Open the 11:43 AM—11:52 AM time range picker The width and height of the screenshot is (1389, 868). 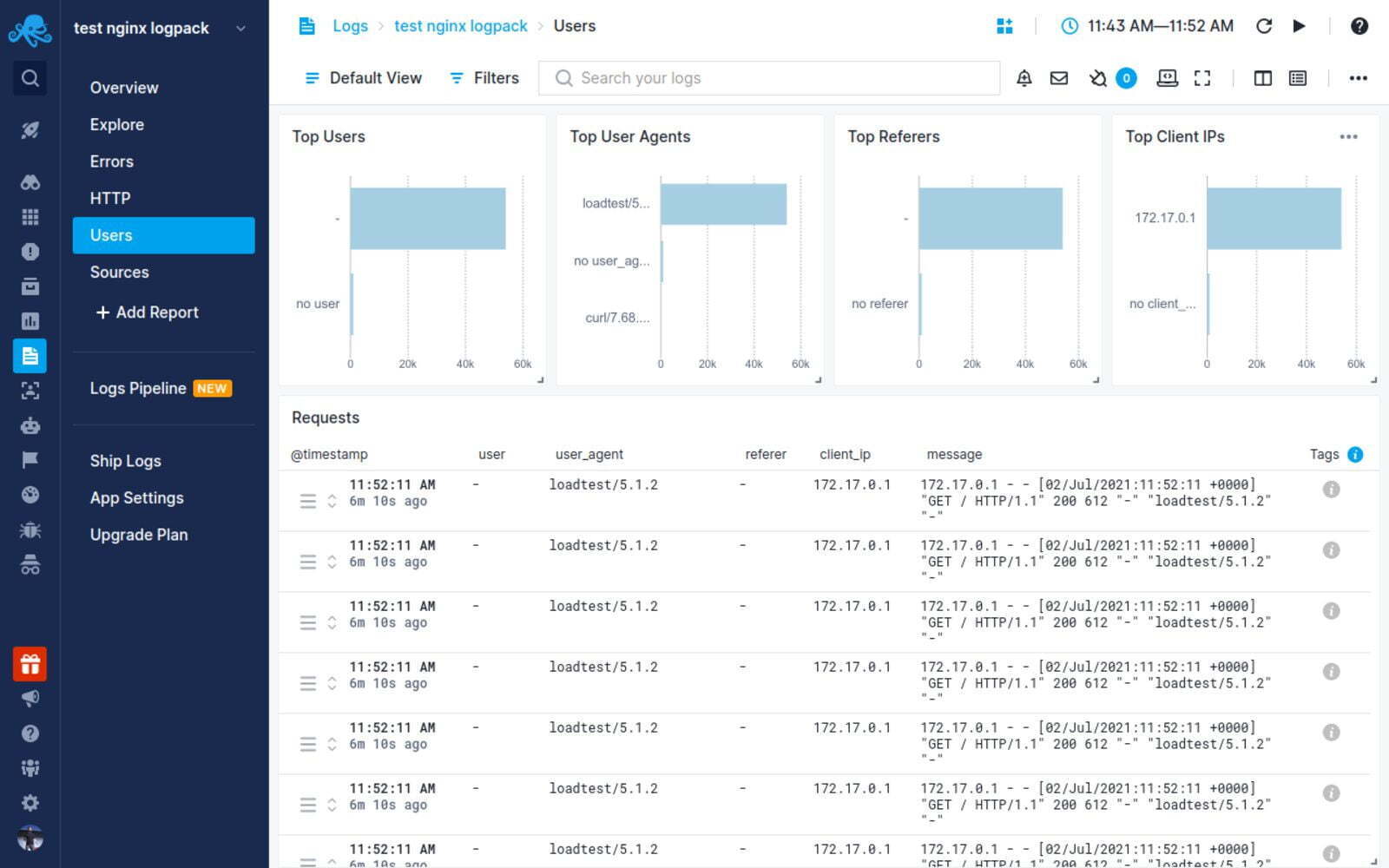1148,26
